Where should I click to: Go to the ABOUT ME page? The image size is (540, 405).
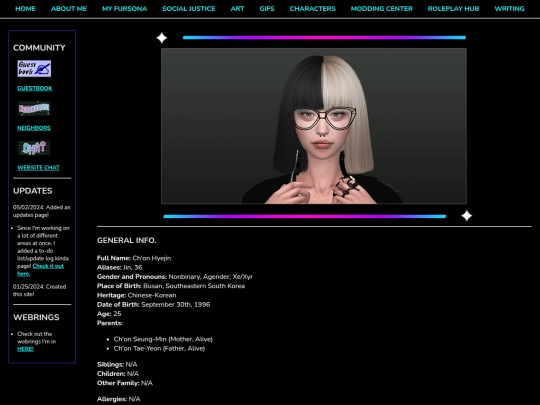(x=69, y=9)
